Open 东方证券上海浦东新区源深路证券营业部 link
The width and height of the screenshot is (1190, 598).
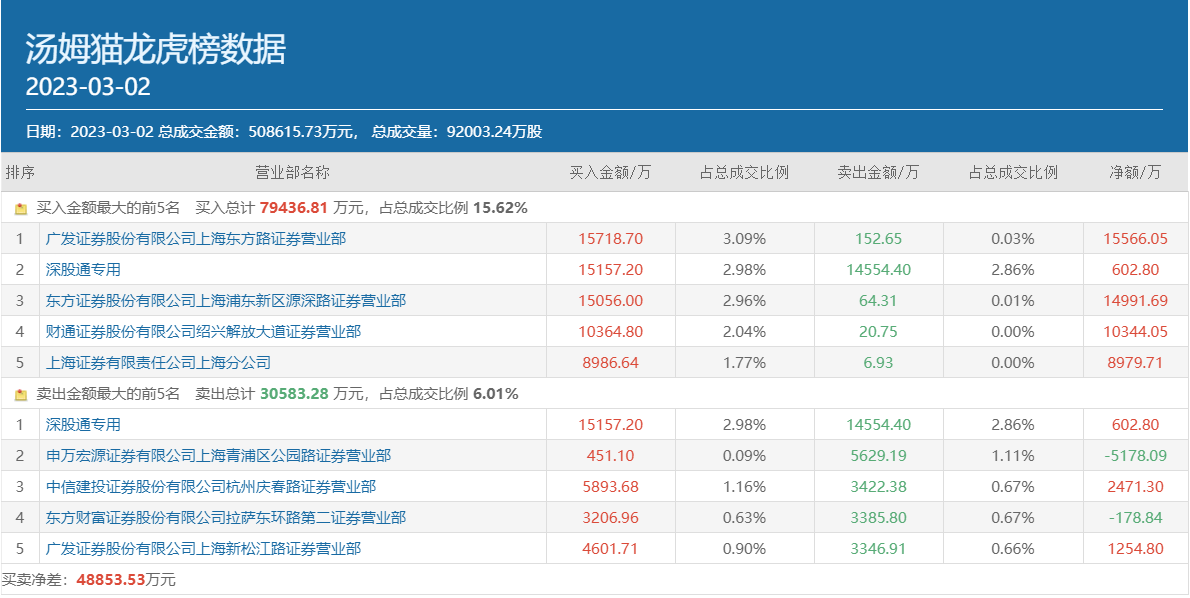tap(226, 301)
